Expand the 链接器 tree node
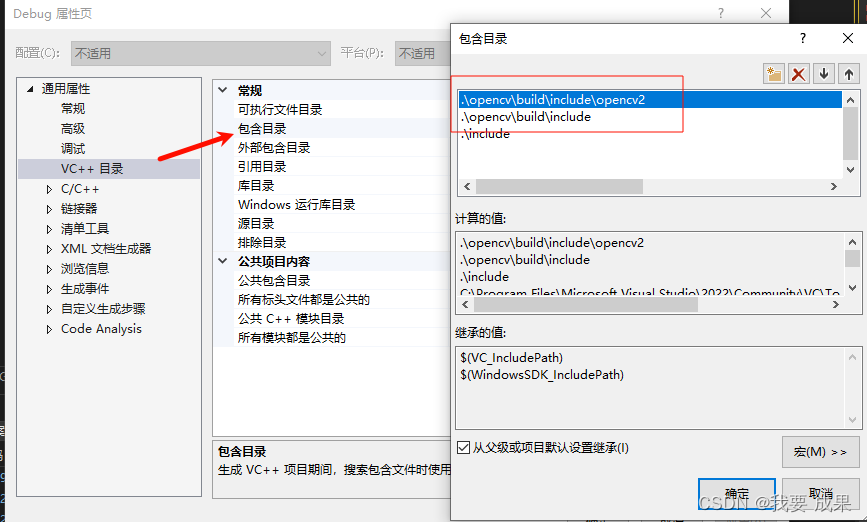This screenshot has height=522, width=867. tap(49, 209)
